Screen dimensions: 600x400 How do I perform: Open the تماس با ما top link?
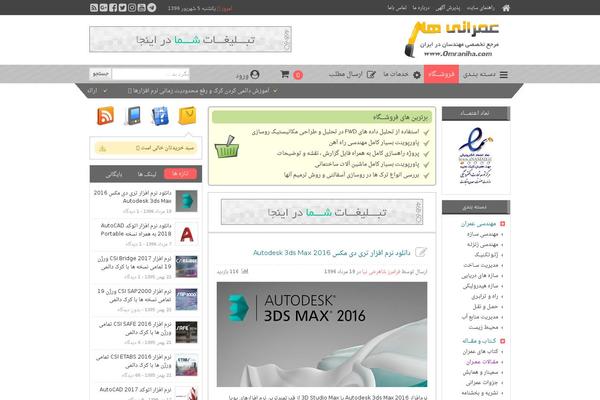coord(397,8)
